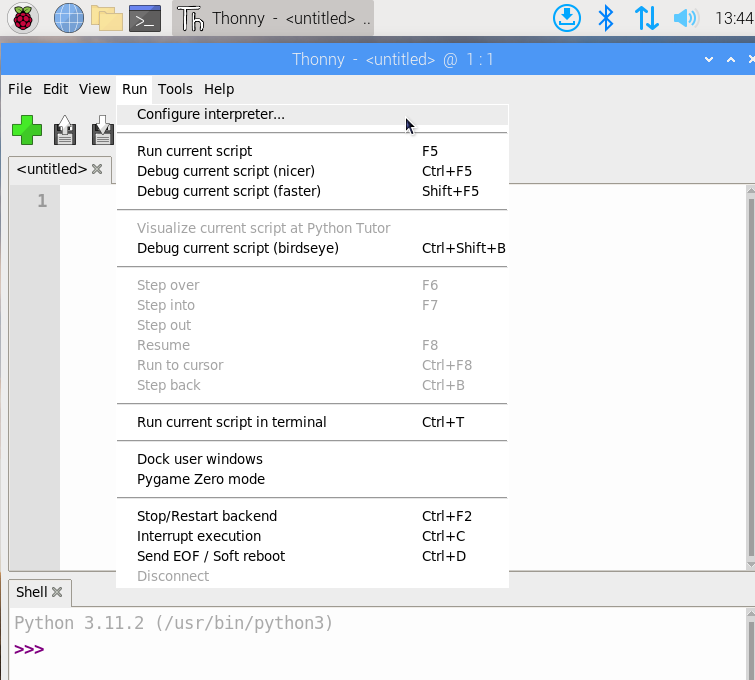Click the software updates download icon
The image size is (755, 680).
tap(567, 18)
